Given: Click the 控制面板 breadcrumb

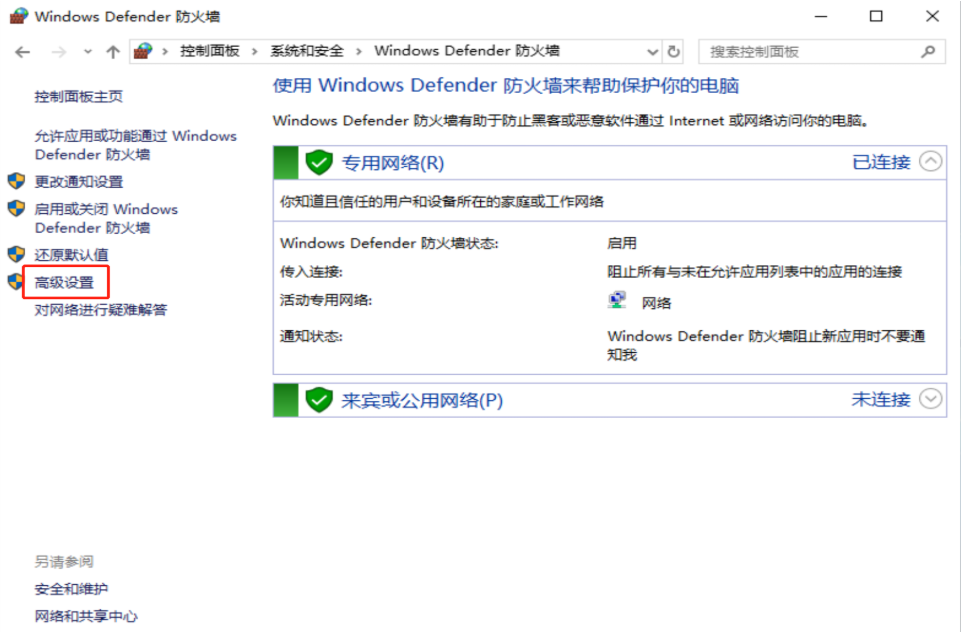Looking at the screenshot, I should (210, 51).
